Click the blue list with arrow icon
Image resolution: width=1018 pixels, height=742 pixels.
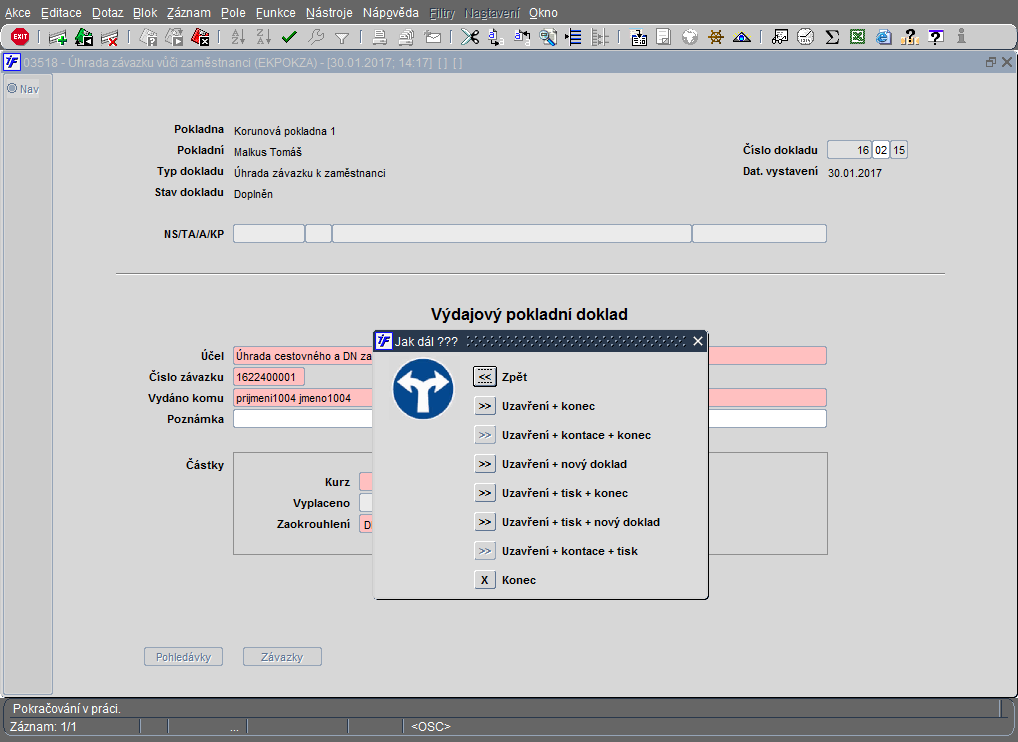(x=573, y=38)
